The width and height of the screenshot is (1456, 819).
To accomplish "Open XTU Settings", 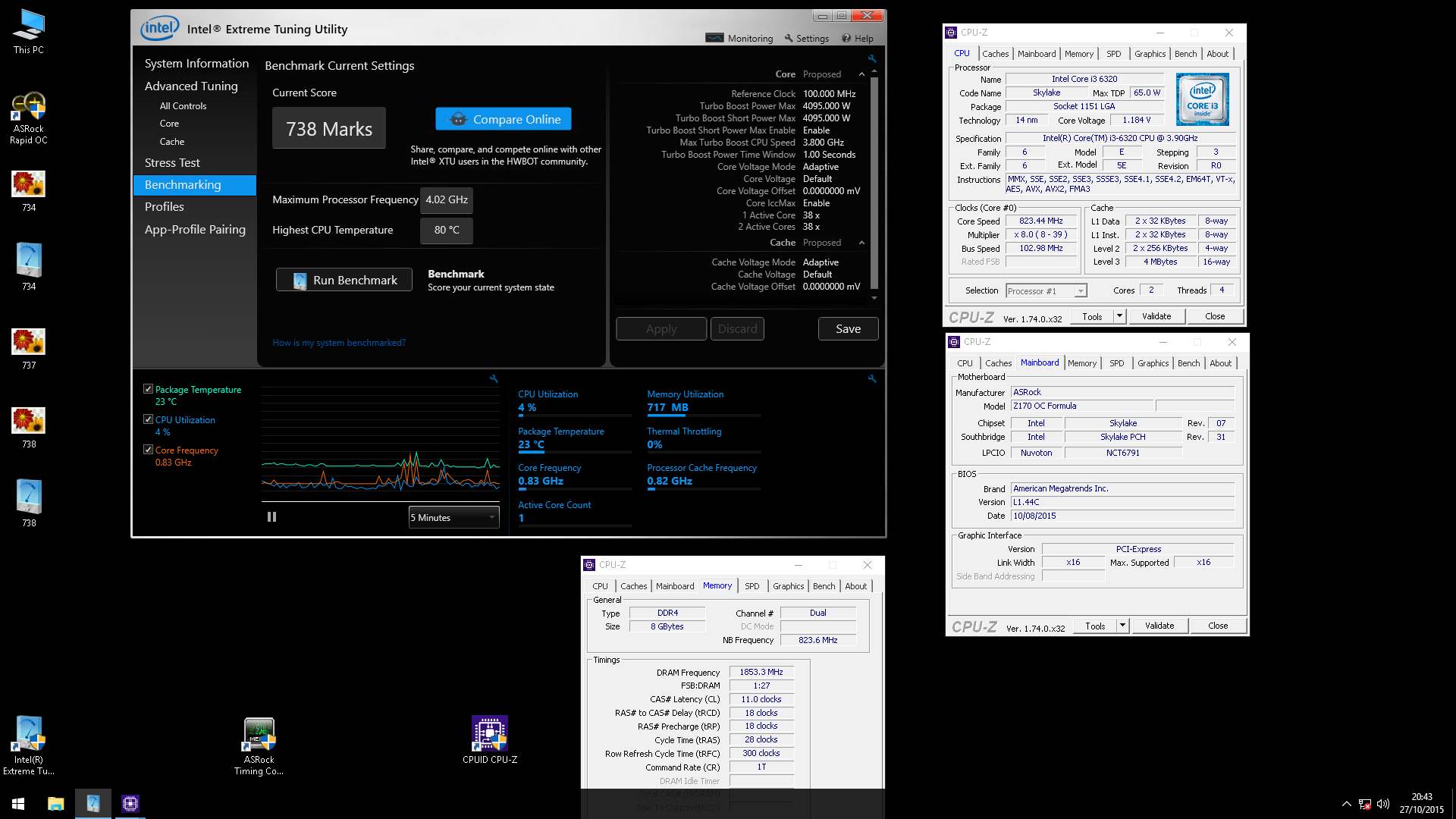I will tap(806, 38).
